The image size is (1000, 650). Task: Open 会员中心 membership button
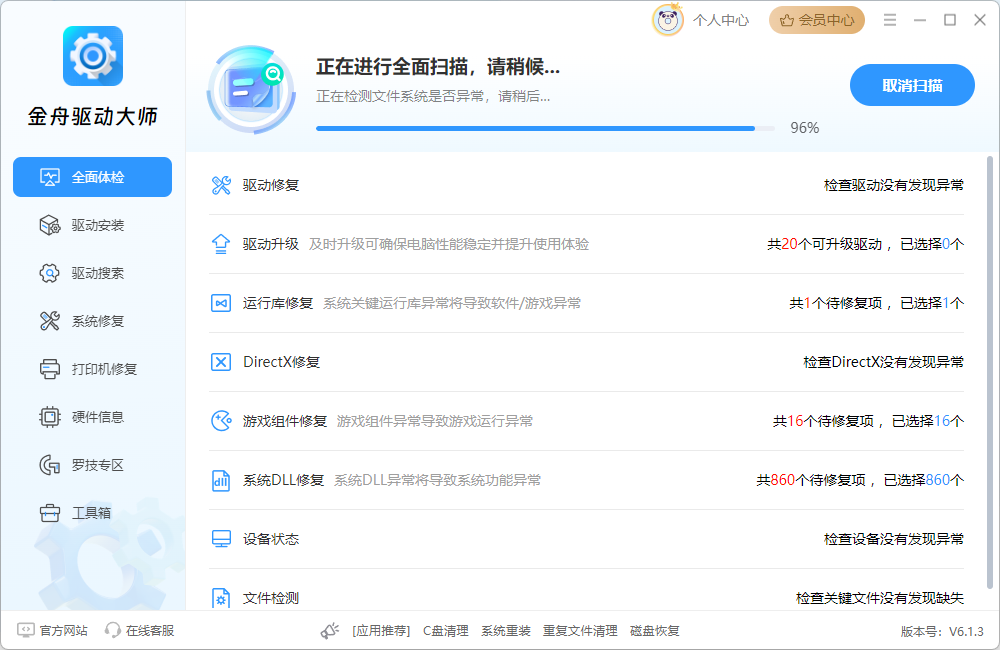tap(817, 20)
